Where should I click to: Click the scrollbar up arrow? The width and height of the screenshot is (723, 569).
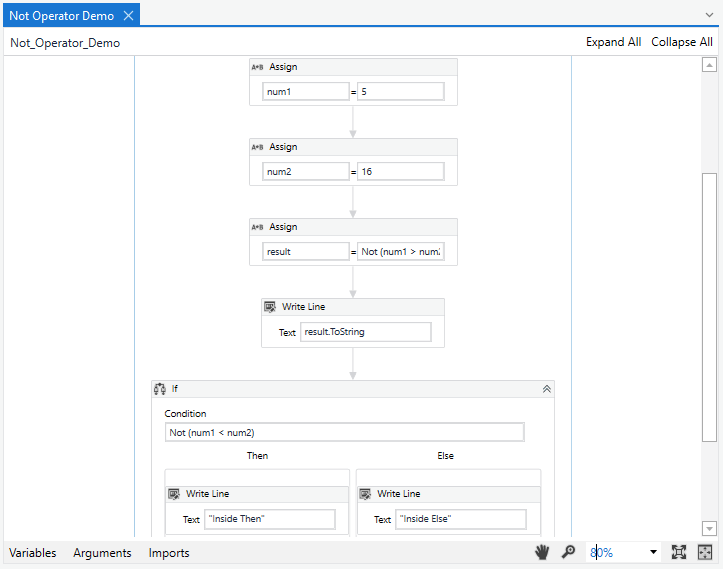(709, 65)
